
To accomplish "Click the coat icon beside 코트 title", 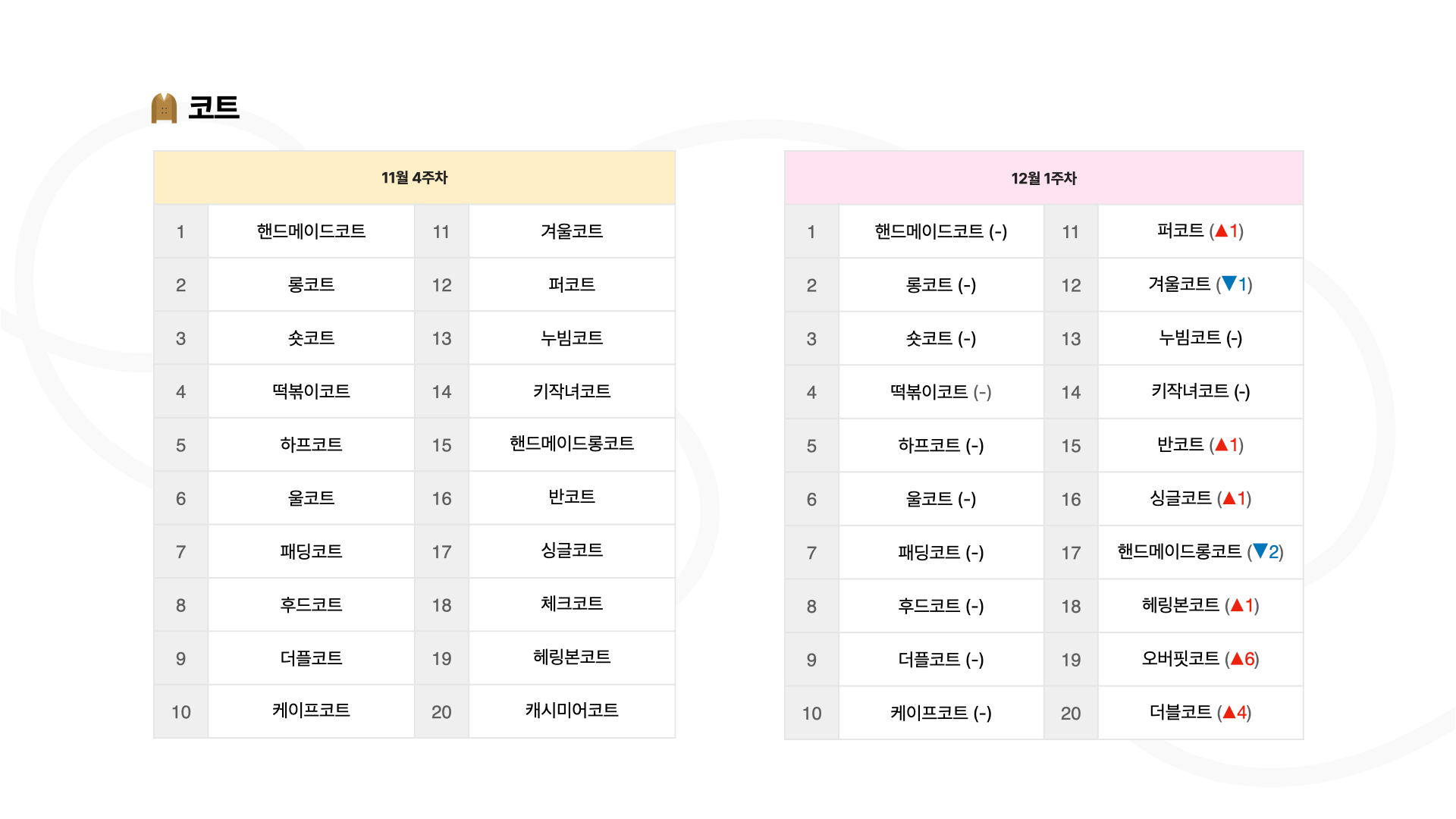I will 164,108.
